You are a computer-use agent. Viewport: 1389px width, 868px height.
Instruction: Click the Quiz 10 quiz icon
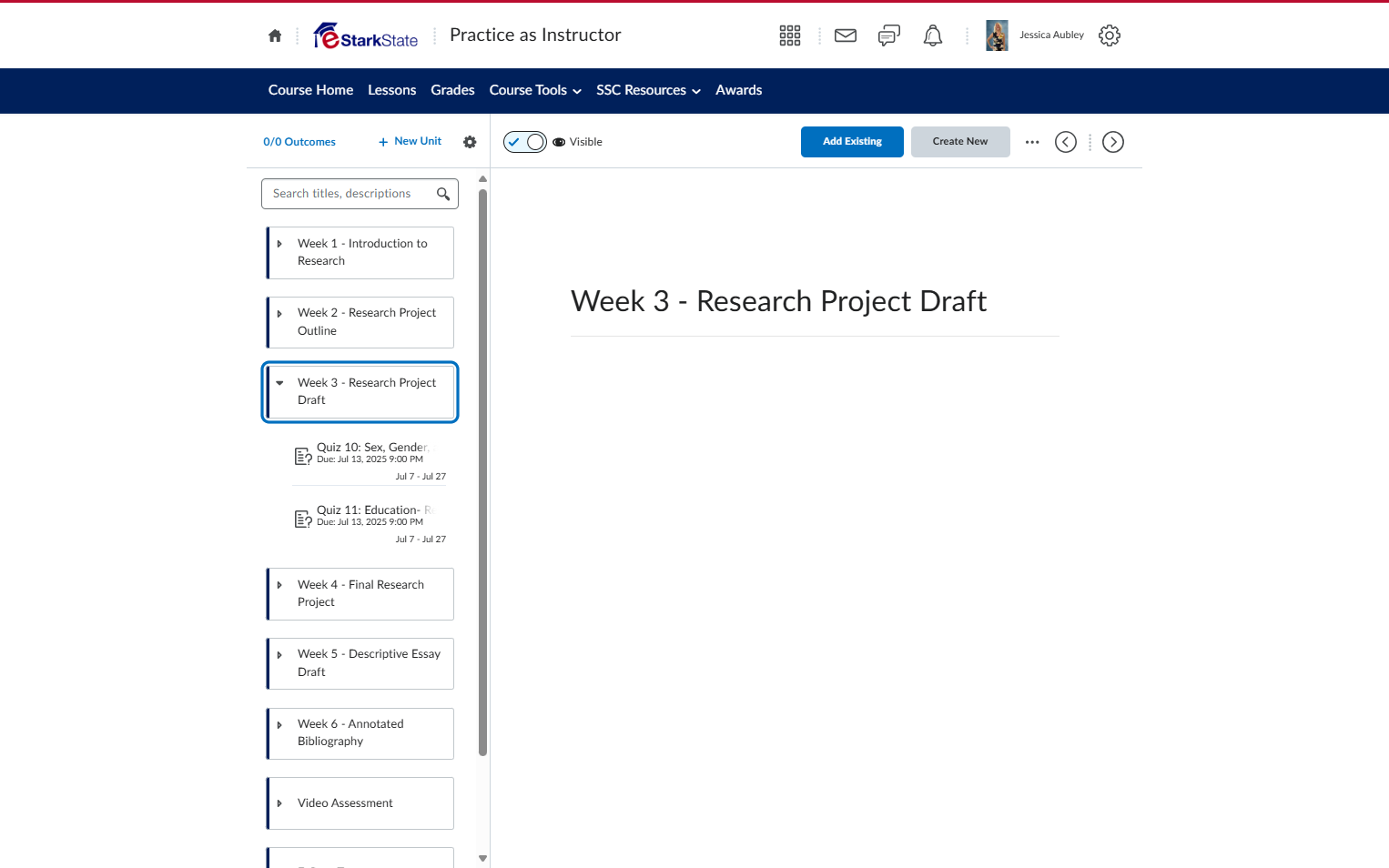303,456
